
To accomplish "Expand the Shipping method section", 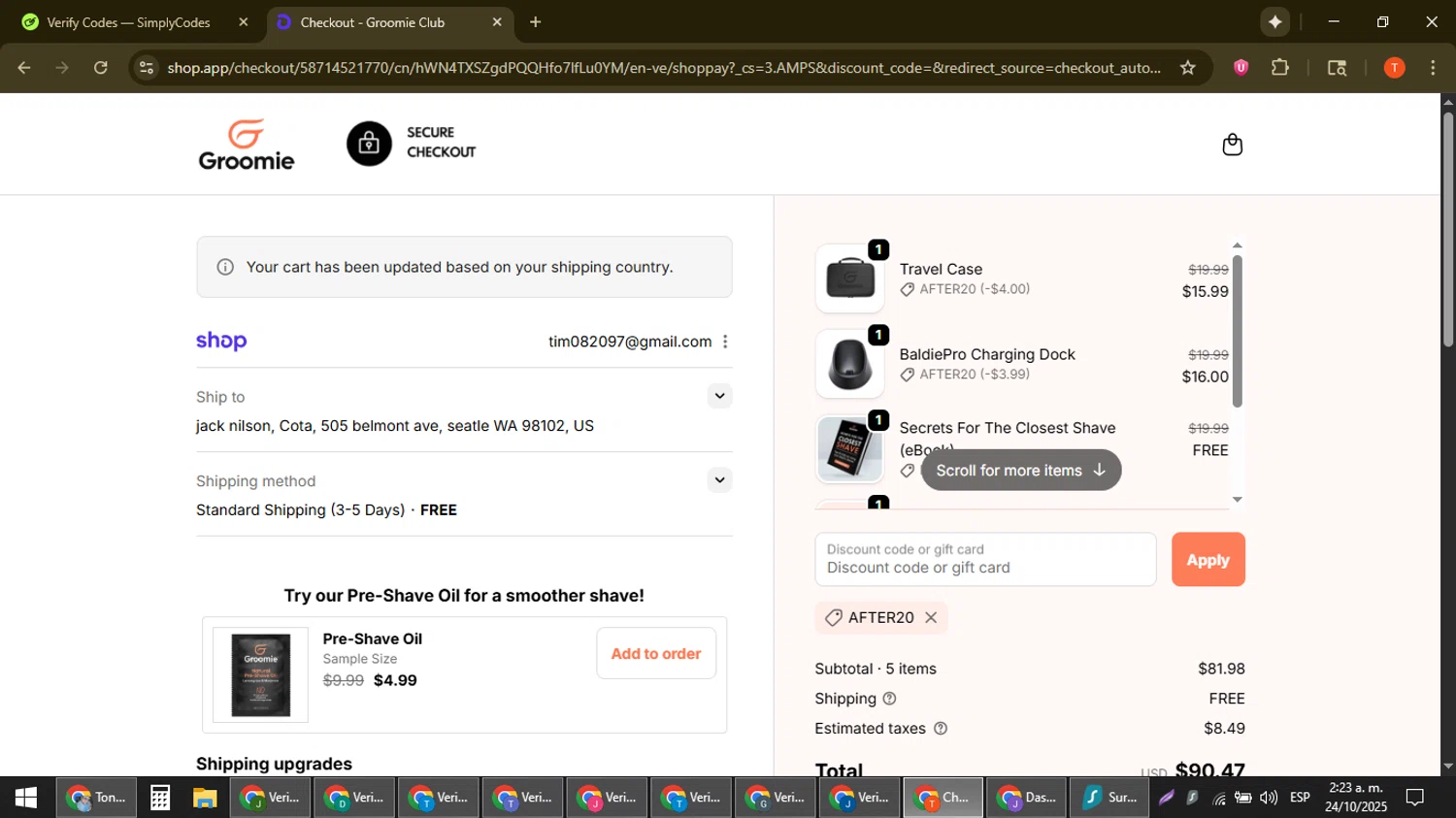I will click(x=719, y=480).
